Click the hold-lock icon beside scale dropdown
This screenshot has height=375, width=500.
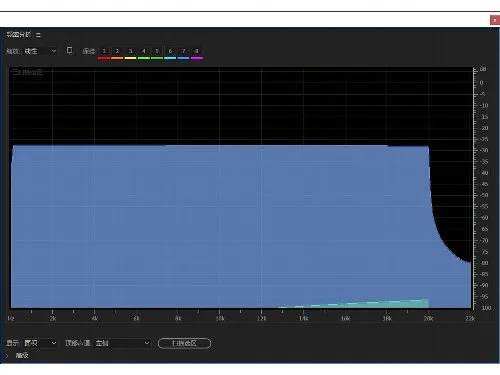tap(69, 50)
